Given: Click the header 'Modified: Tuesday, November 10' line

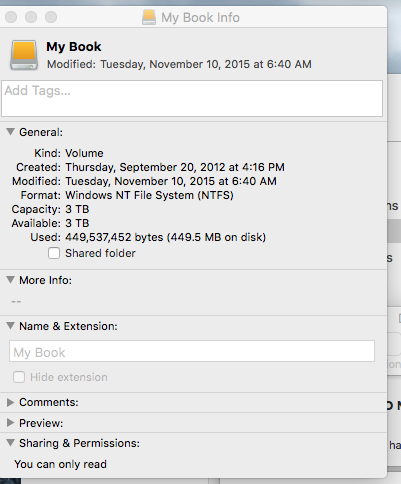Looking at the screenshot, I should coord(179,64).
